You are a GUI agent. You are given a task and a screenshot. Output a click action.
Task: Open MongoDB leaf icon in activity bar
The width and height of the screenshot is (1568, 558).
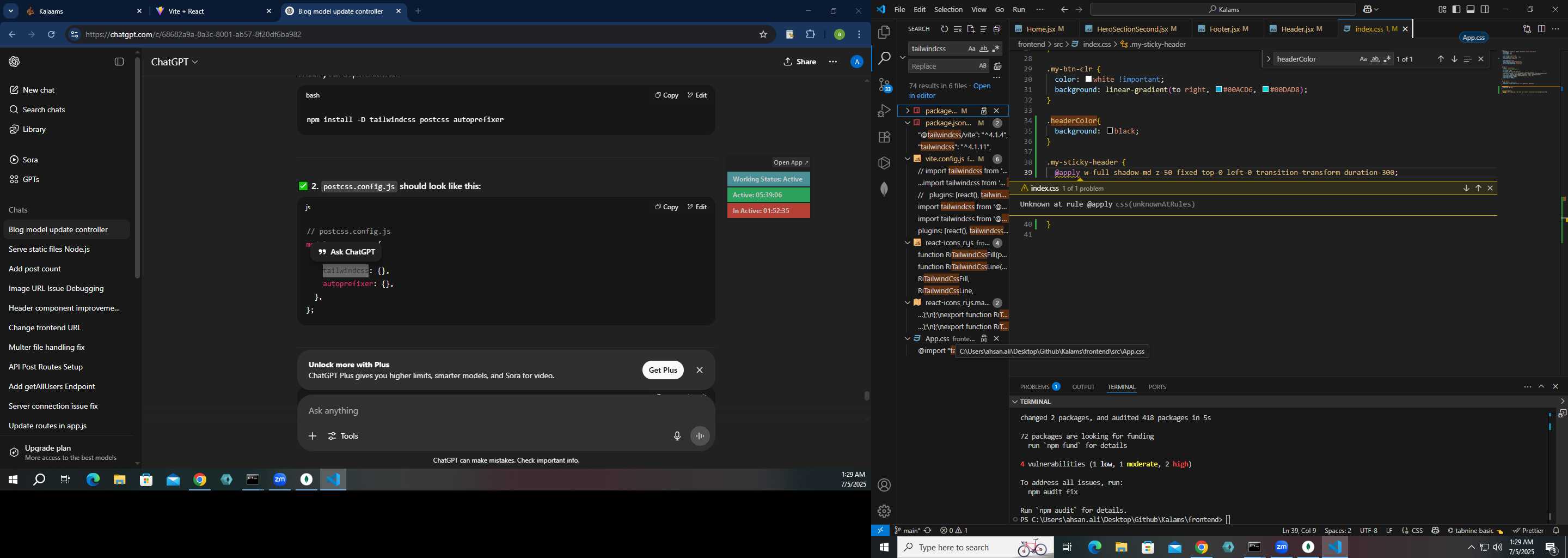(x=884, y=189)
